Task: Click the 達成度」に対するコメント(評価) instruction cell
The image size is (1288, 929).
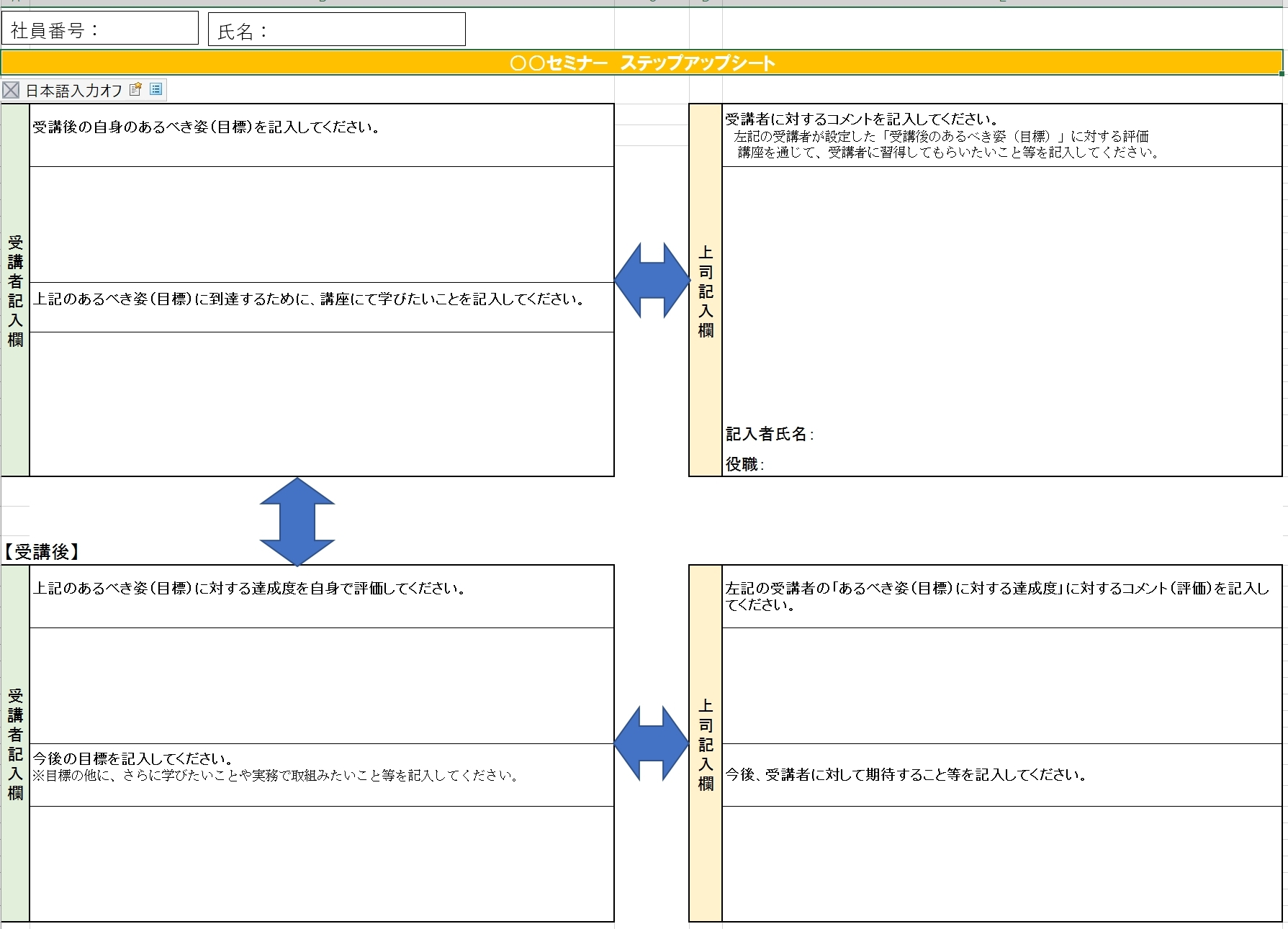Action: pos(1002,597)
